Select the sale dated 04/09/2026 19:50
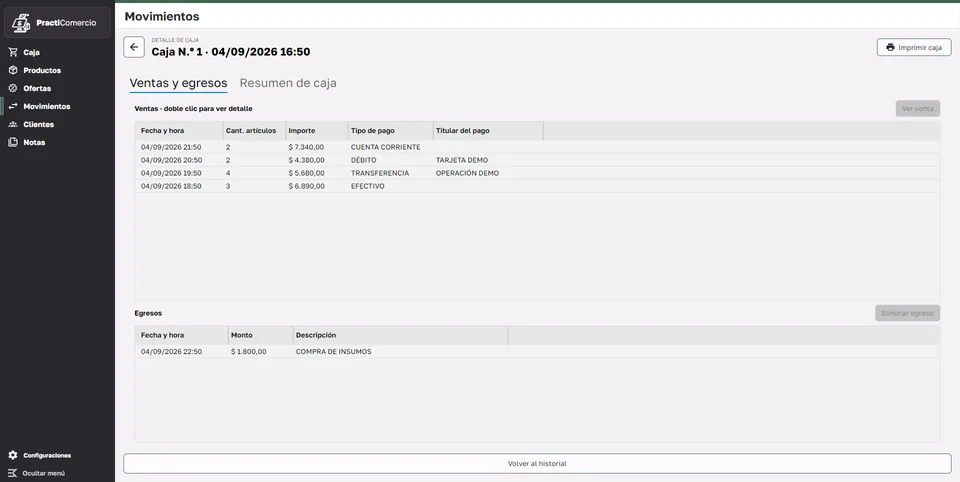Viewport: 960px width, 482px height. click(538, 173)
